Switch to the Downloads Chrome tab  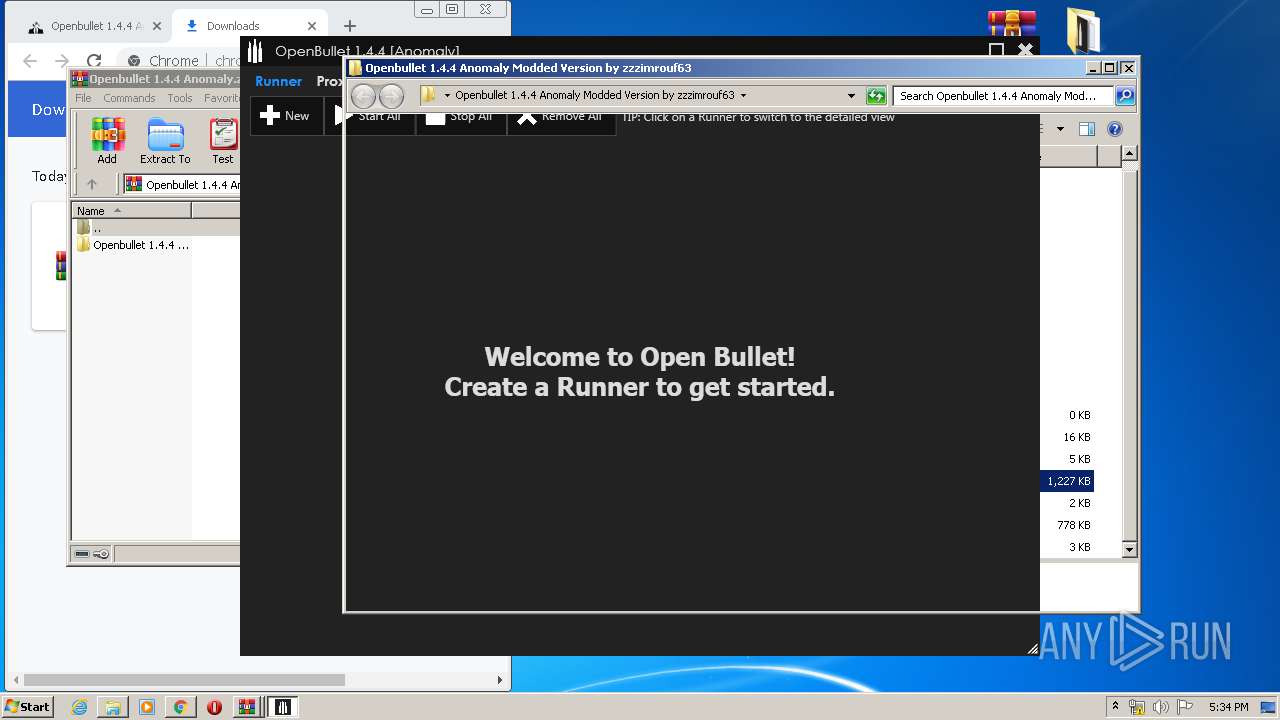pyautogui.click(x=250, y=27)
